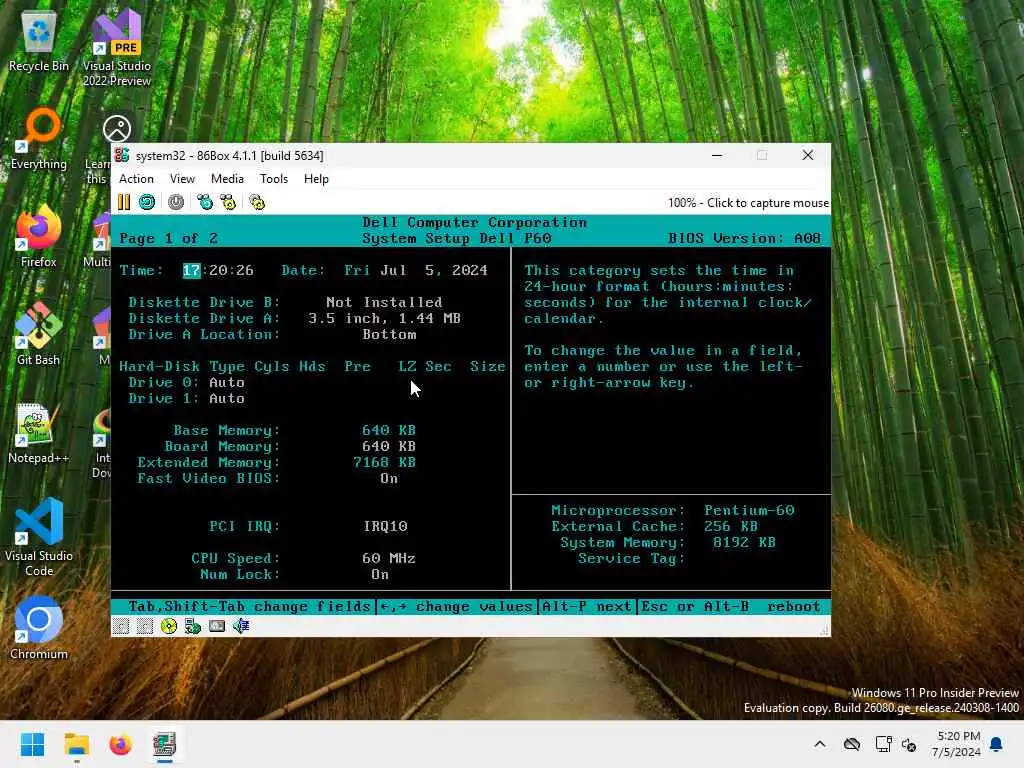Click the Date value Fri Jul 5, 2024
This screenshot has height=768, width=1024.
coord(416,270)
